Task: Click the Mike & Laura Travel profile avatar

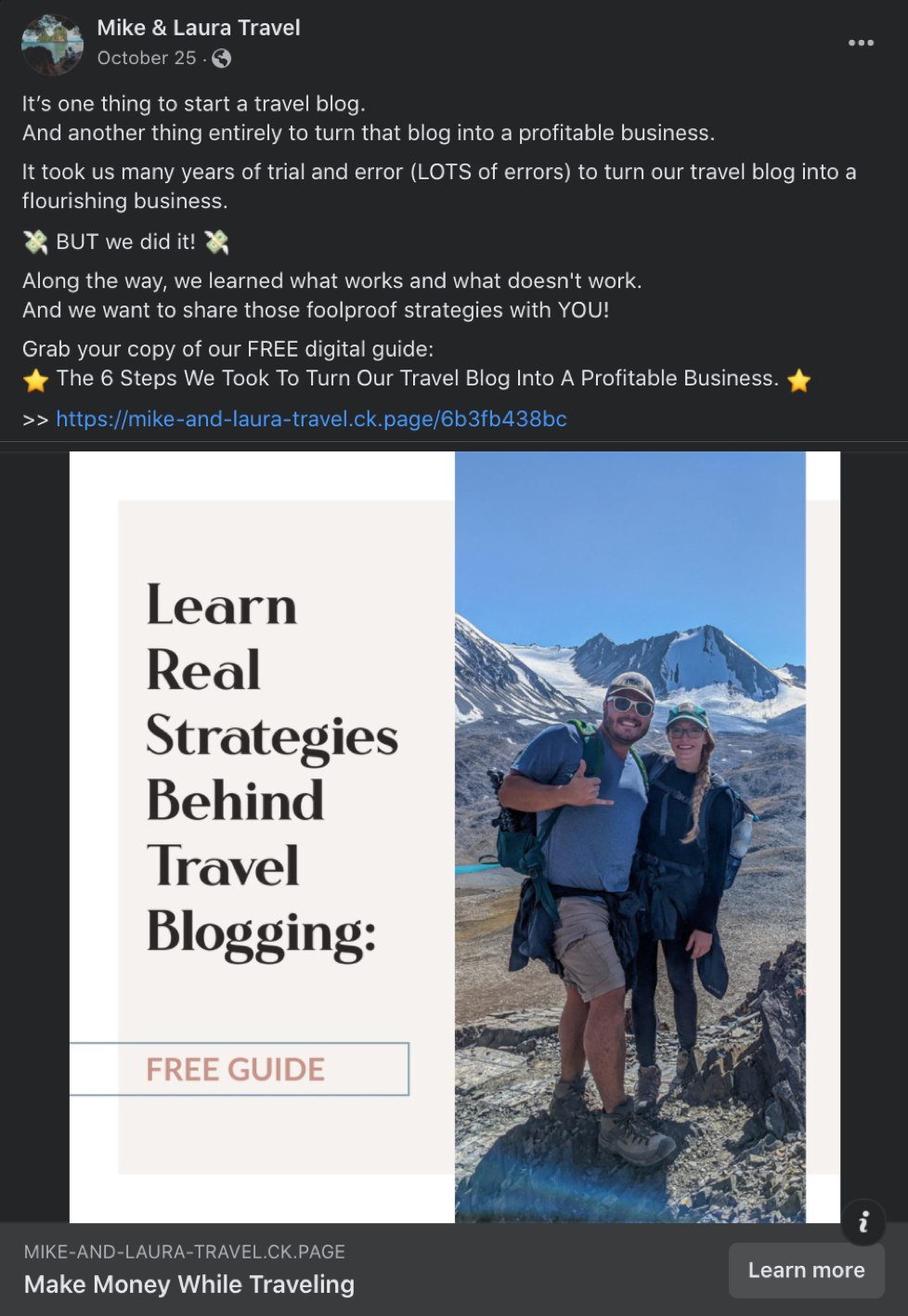Action: pyautogui.click(x=52, y=45)
